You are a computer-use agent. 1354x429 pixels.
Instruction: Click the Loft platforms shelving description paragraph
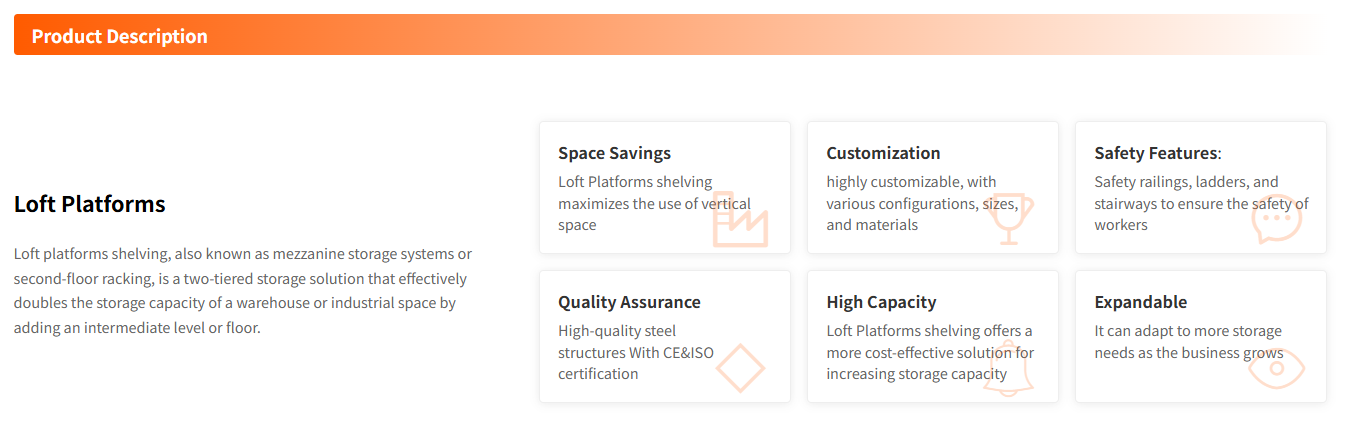tap(242, 291)
